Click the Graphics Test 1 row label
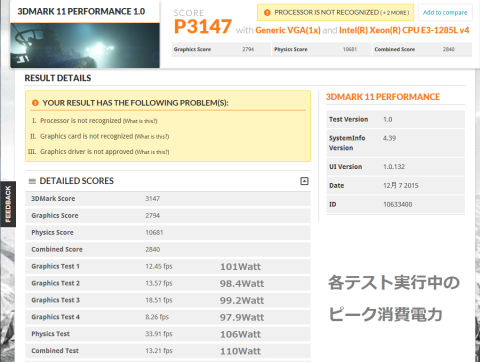 click(x=55, y=266)
